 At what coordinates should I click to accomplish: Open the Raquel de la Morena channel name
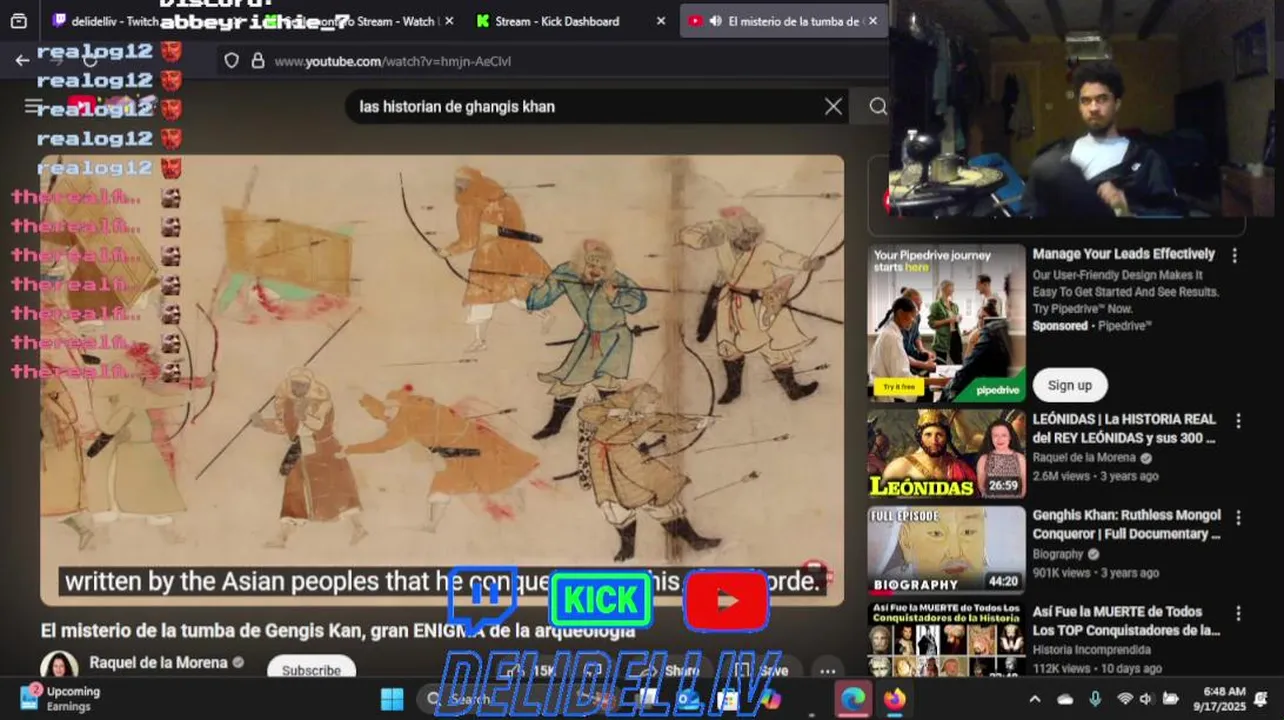click(158, 662)
